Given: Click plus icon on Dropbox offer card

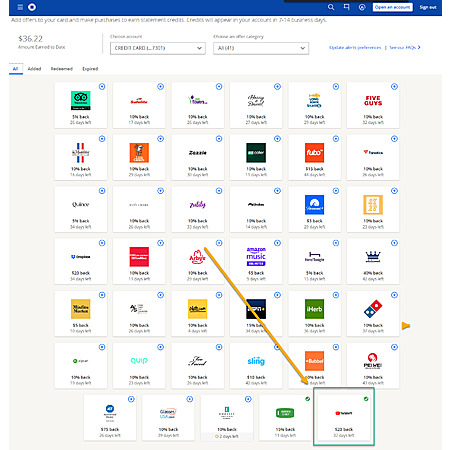Looking at the screenshot, I should [x=102, y=243].
